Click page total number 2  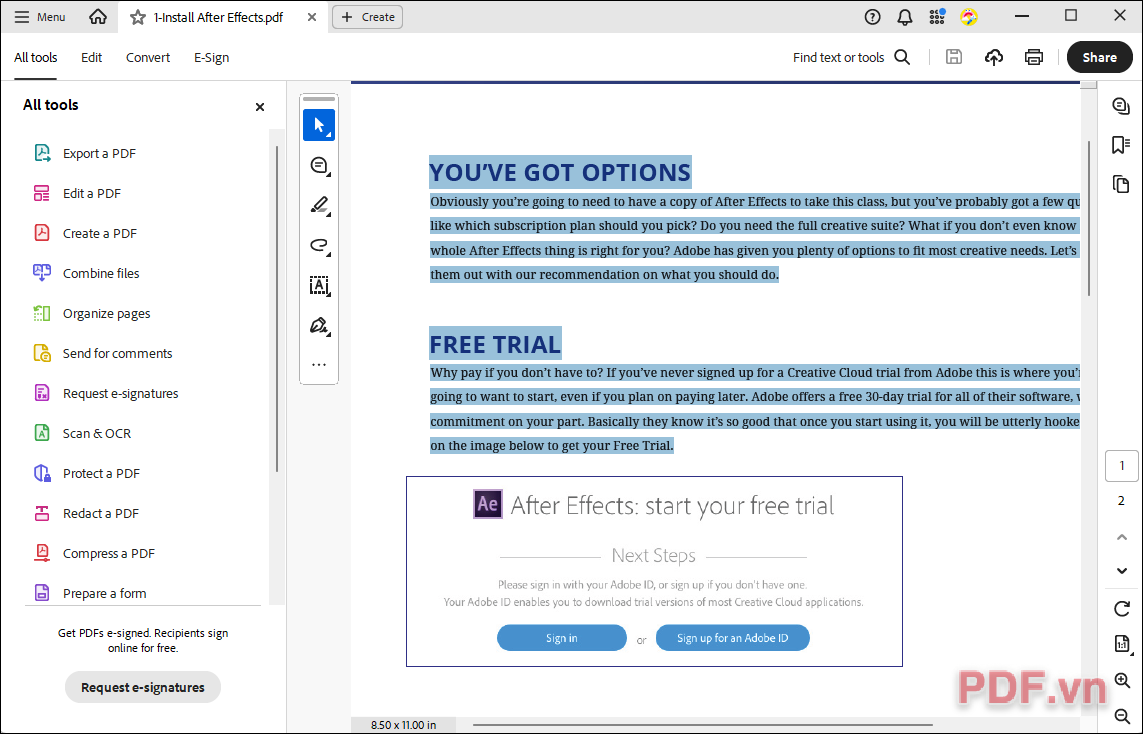pyautogui.click(x=1121, y=501)
